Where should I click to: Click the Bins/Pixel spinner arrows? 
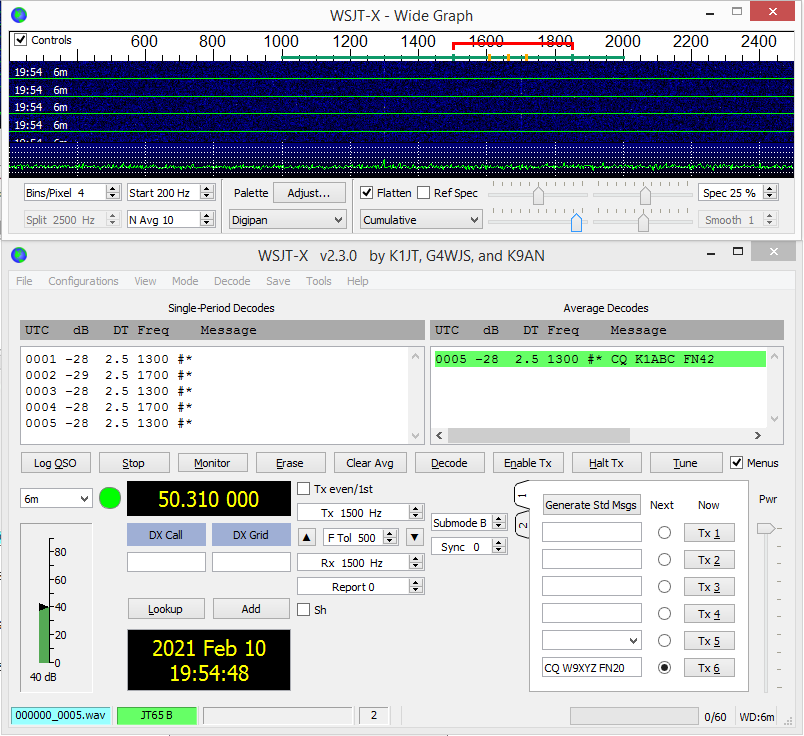tap(113, 192)
